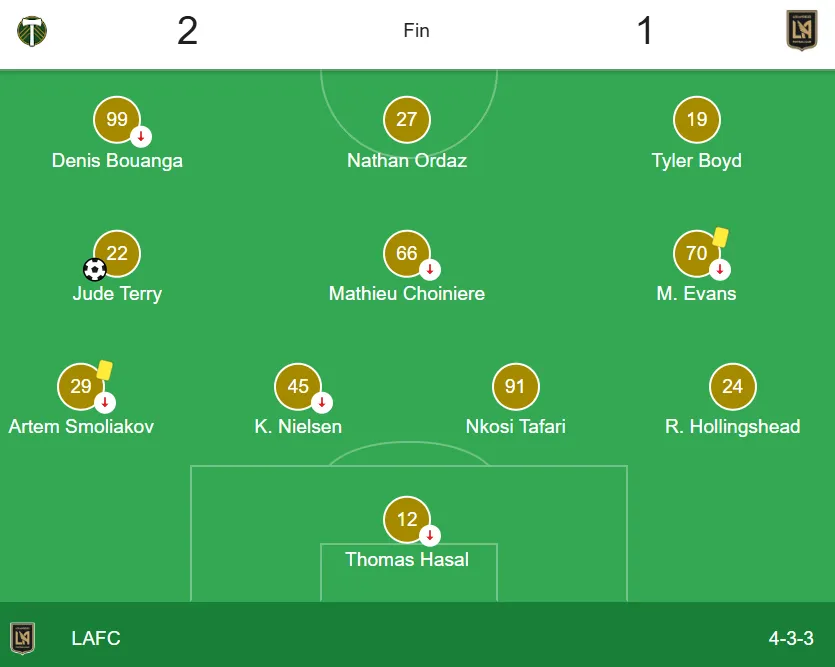Select Tyler Boyd's number 19 marker
835x667 pixels.
696,118
